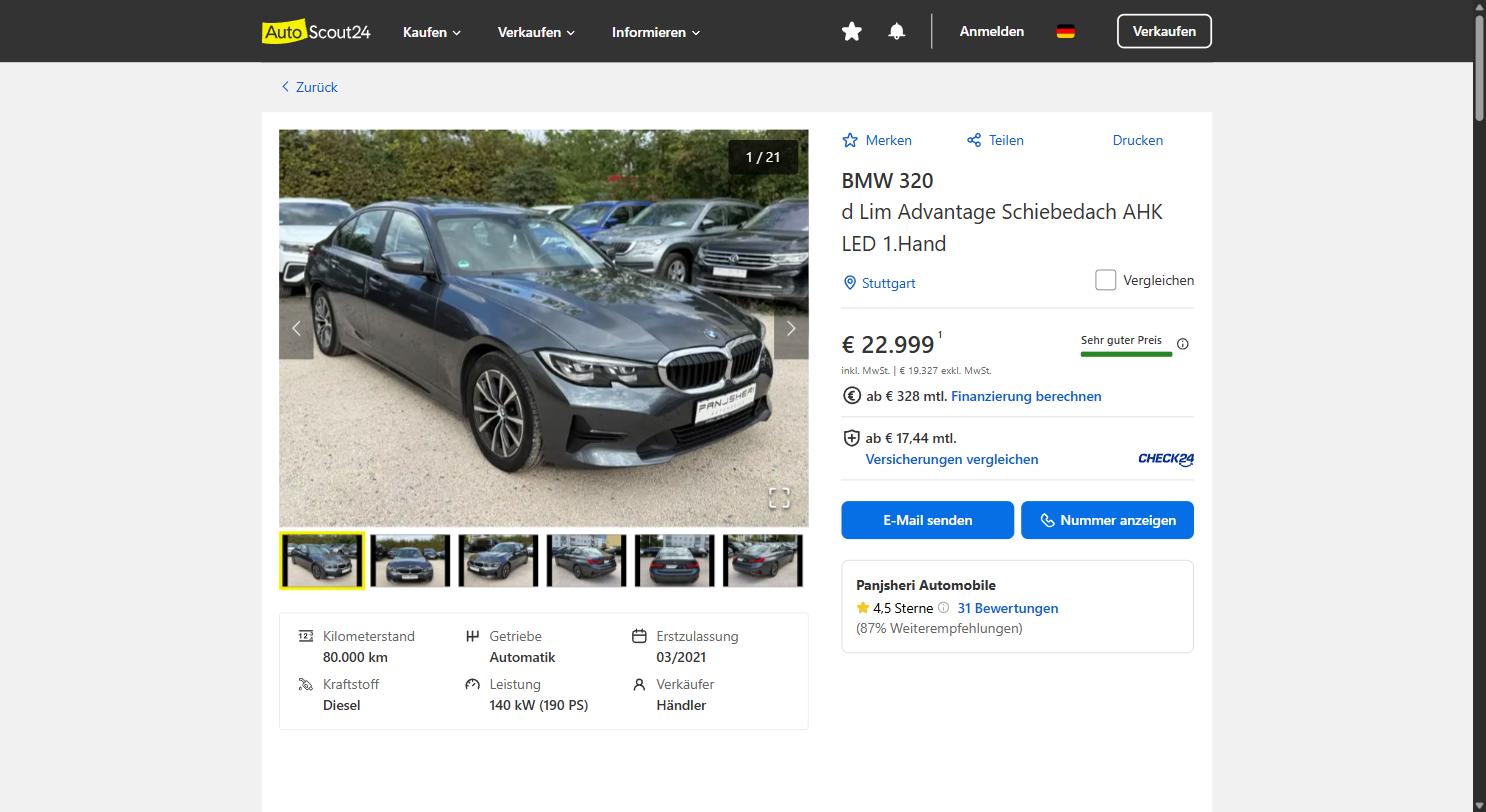Click the info icon beside Sehr guter Preis
Viewport: 1486px width, 812px height.
click(1183, 344)
